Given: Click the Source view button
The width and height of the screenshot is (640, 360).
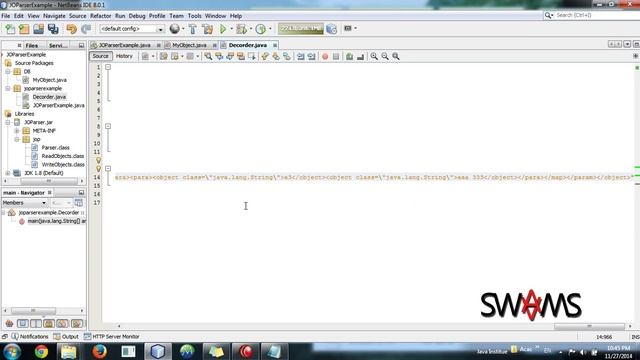Looking at the screenshot, I should tap(100, 56).
